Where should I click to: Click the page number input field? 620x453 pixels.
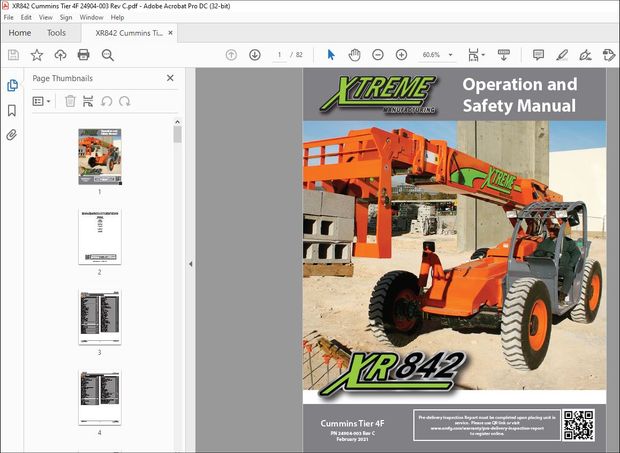click(280, 55)
